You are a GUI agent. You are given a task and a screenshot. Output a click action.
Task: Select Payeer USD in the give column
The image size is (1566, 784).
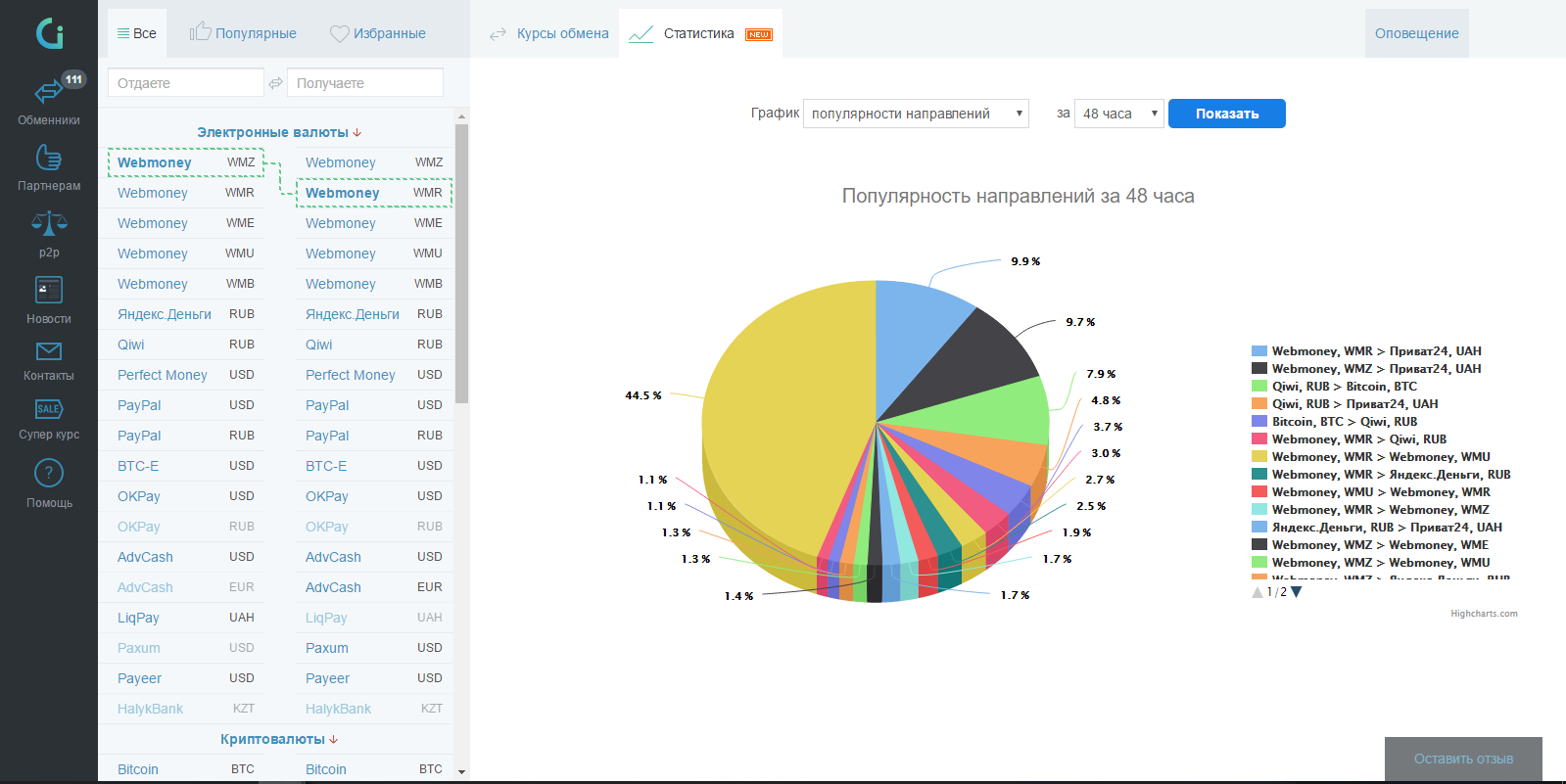[x=186, y=678]
